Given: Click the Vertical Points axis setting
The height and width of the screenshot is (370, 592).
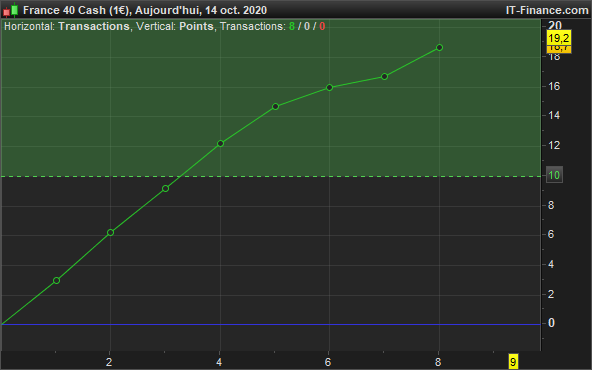Looking at the screenshot, I should click(175, 26).
